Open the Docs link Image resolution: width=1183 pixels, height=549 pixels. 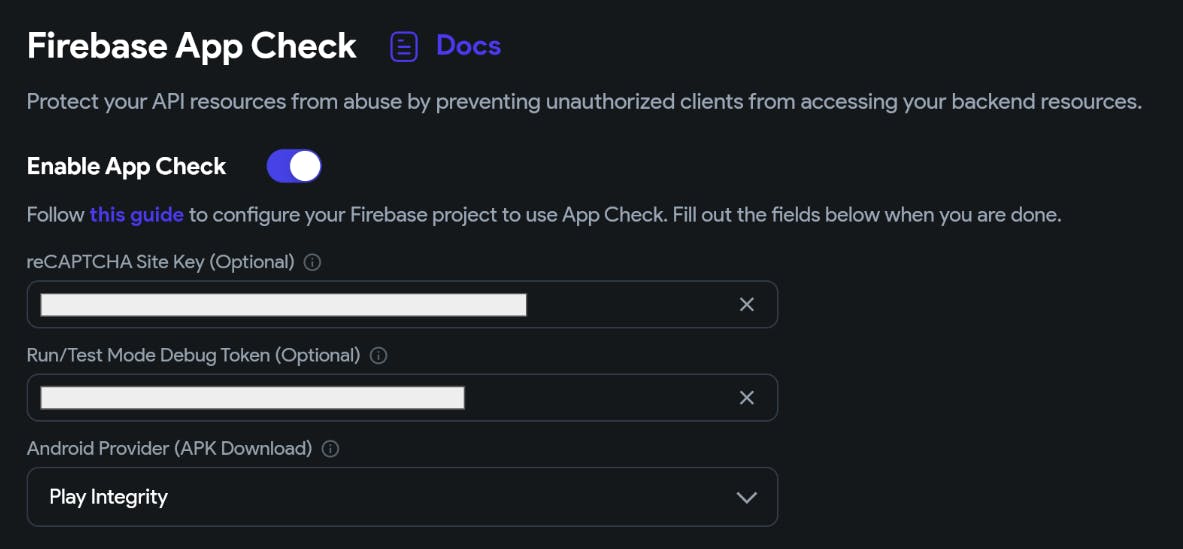point(468,46)
